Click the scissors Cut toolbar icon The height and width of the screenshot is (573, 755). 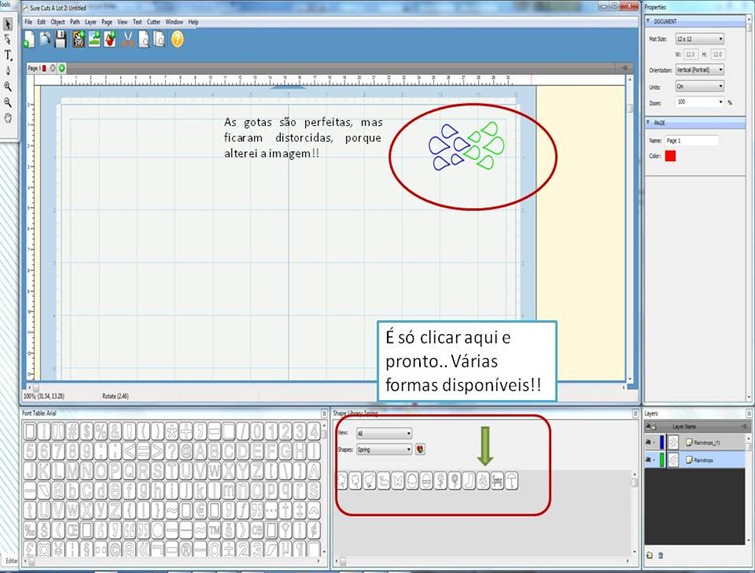pyautogui.click(x=128, y=39)
